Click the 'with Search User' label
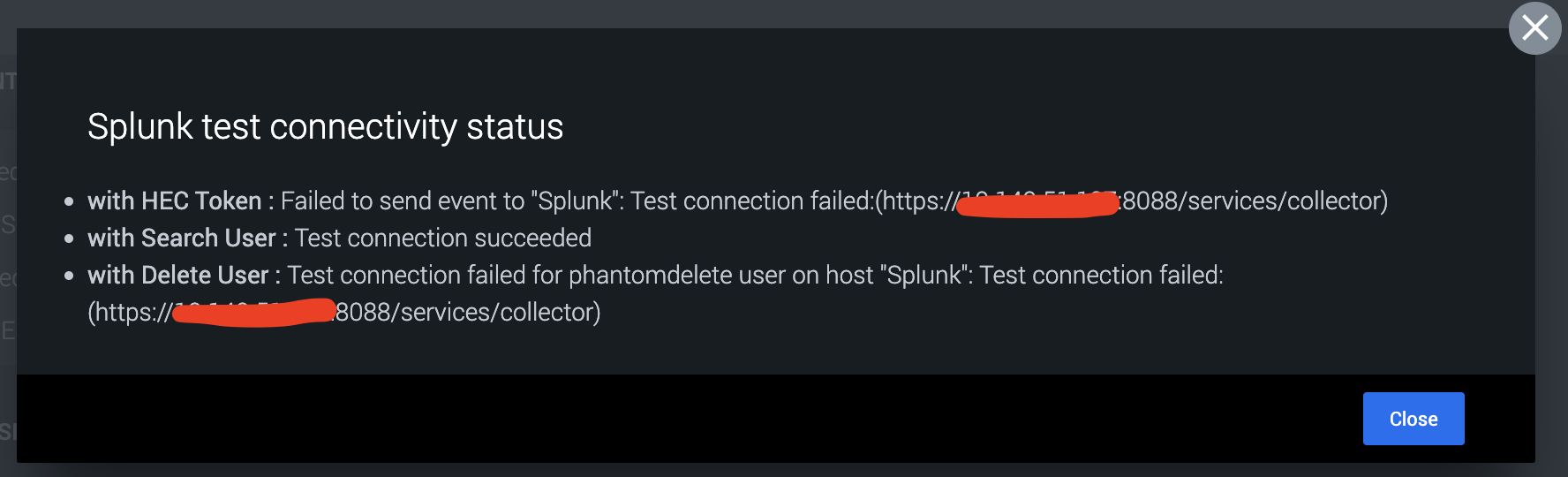 182,238
